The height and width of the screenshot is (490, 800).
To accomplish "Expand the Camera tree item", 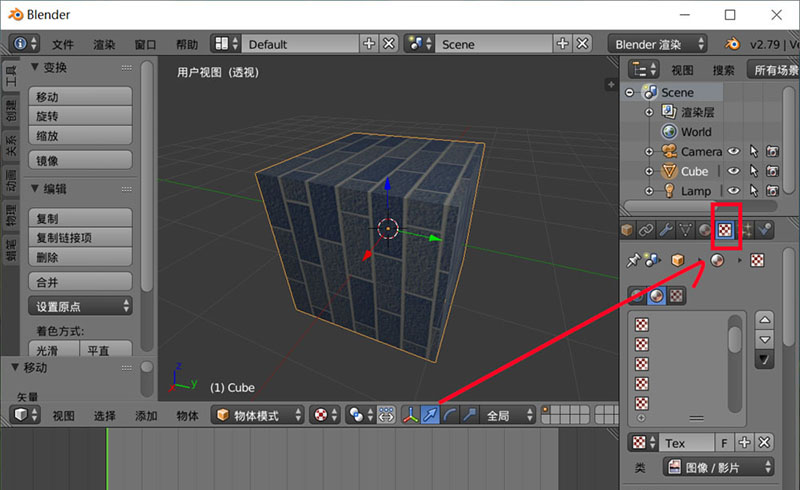I will [x=649, y=152].
